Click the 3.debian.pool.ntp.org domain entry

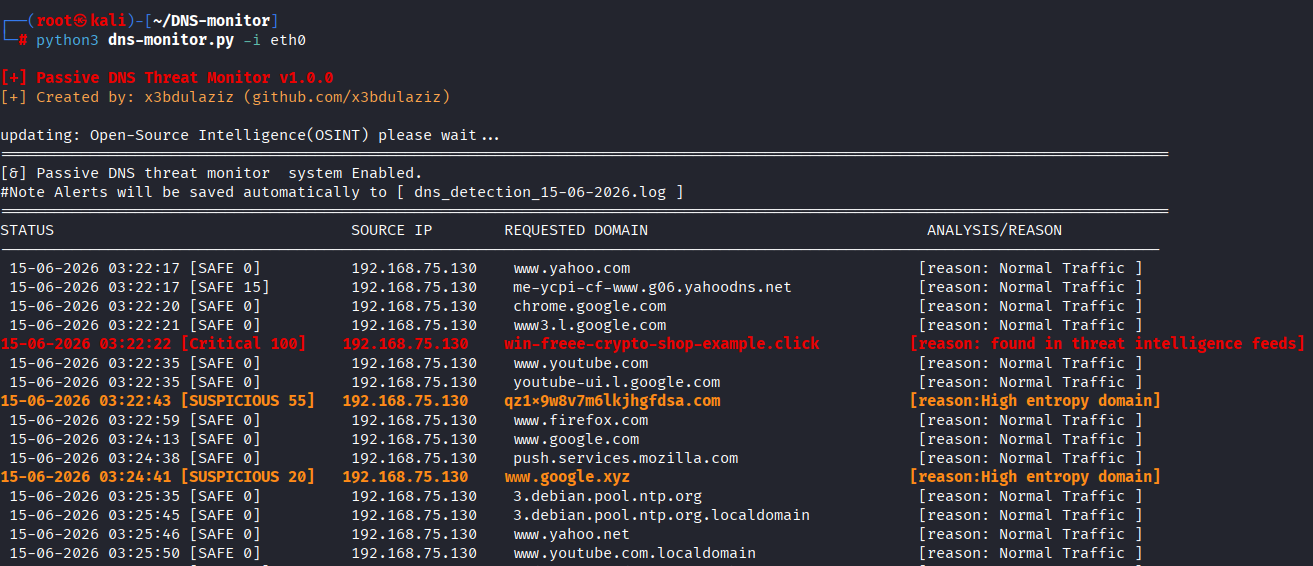(608, 496)
